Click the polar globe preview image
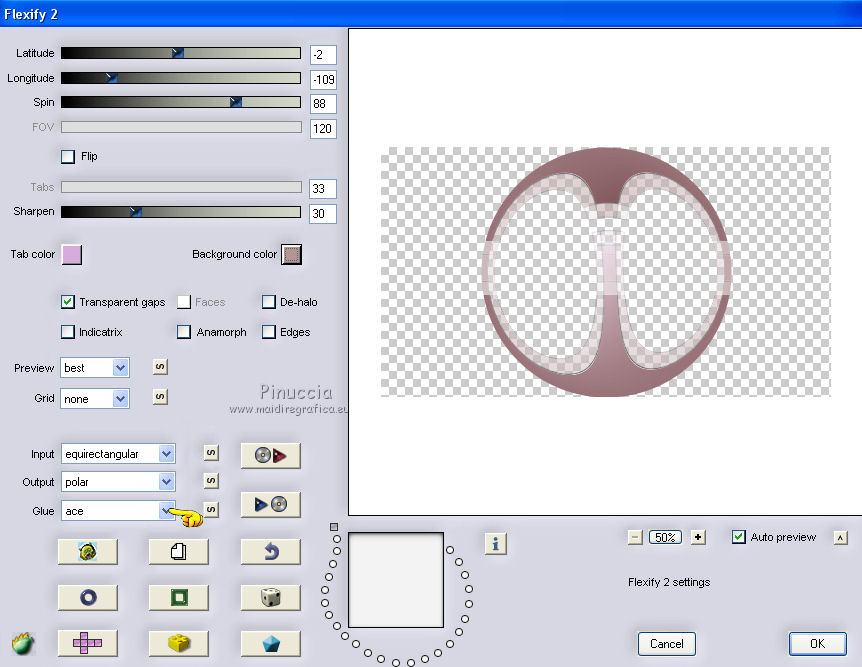 (x=606, y=272)
